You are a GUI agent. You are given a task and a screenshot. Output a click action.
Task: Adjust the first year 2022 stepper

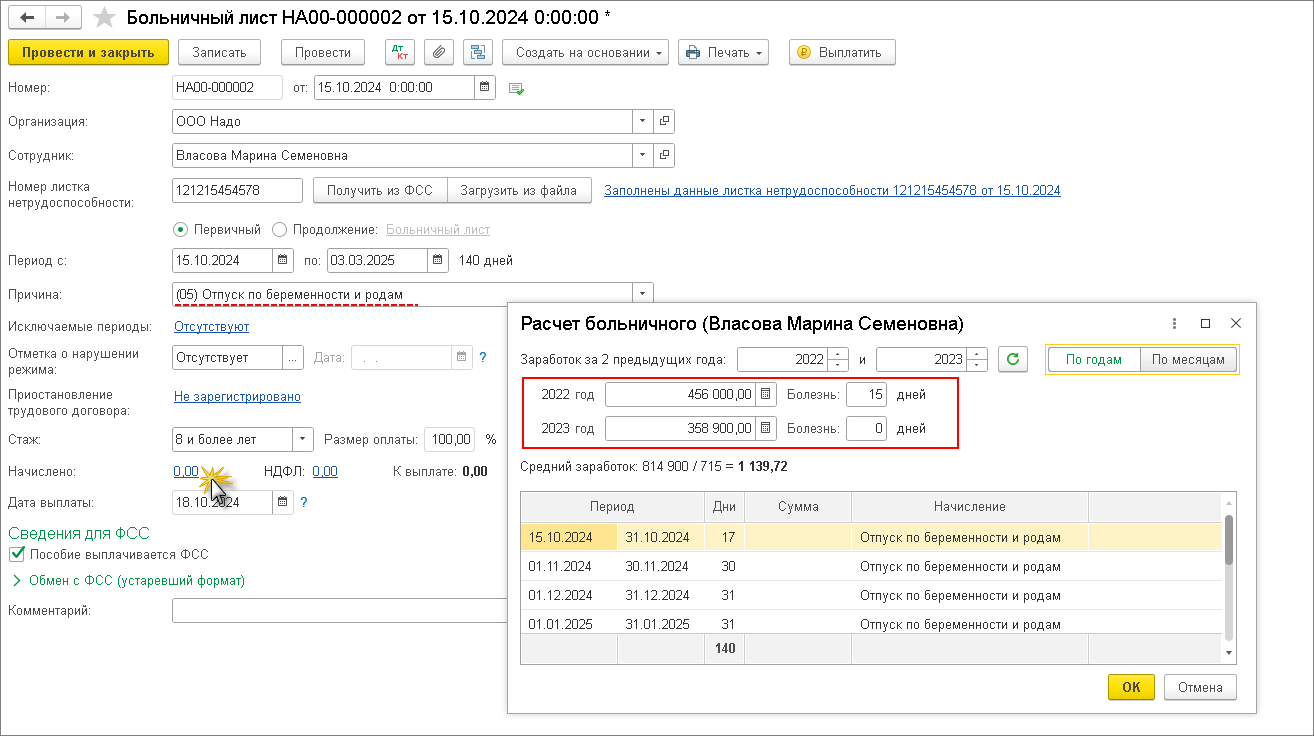pyautogui.click(x=838, y=359)
